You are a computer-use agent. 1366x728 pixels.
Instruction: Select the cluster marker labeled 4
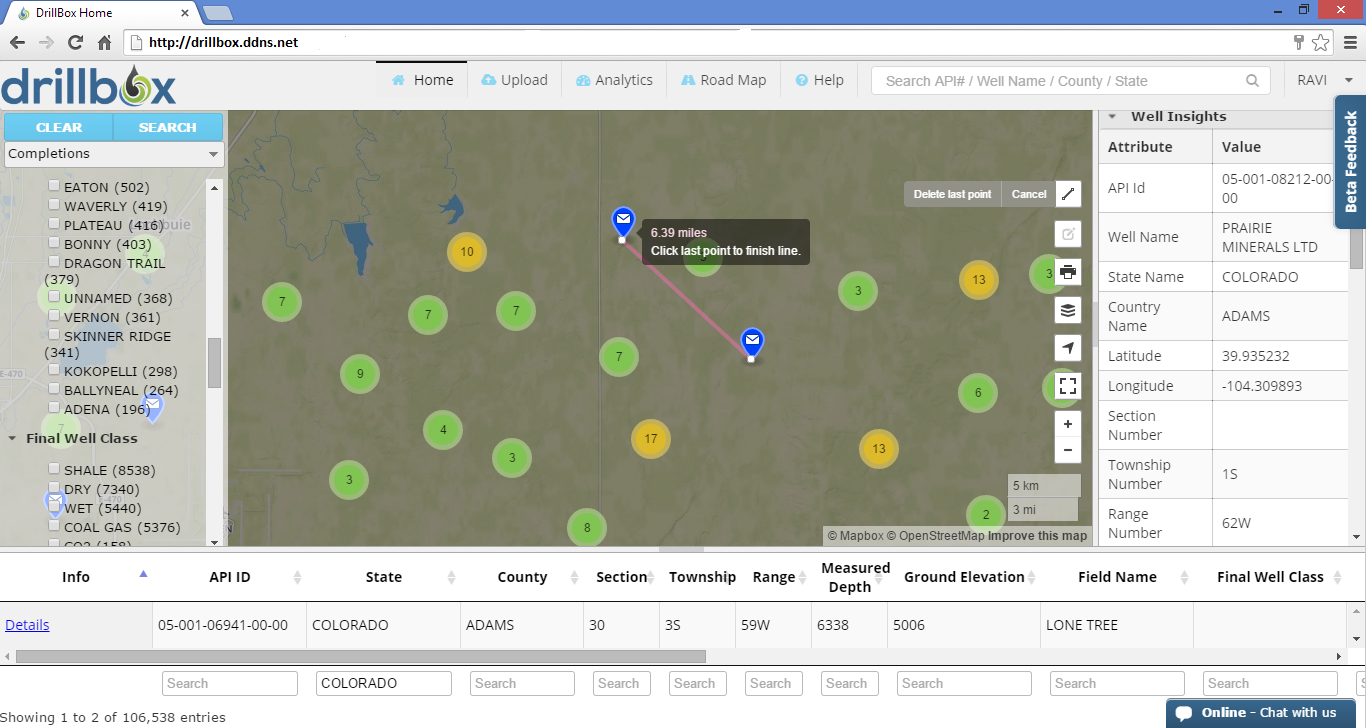point(443,431)
